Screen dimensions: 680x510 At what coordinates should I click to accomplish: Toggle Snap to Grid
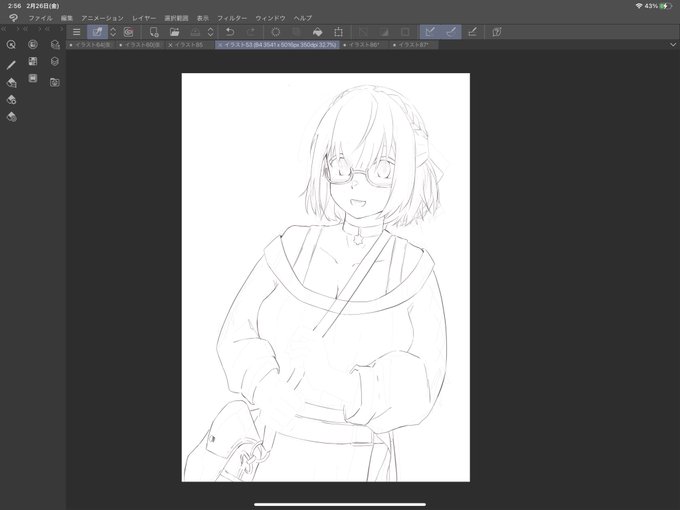[x=472, y=32]
